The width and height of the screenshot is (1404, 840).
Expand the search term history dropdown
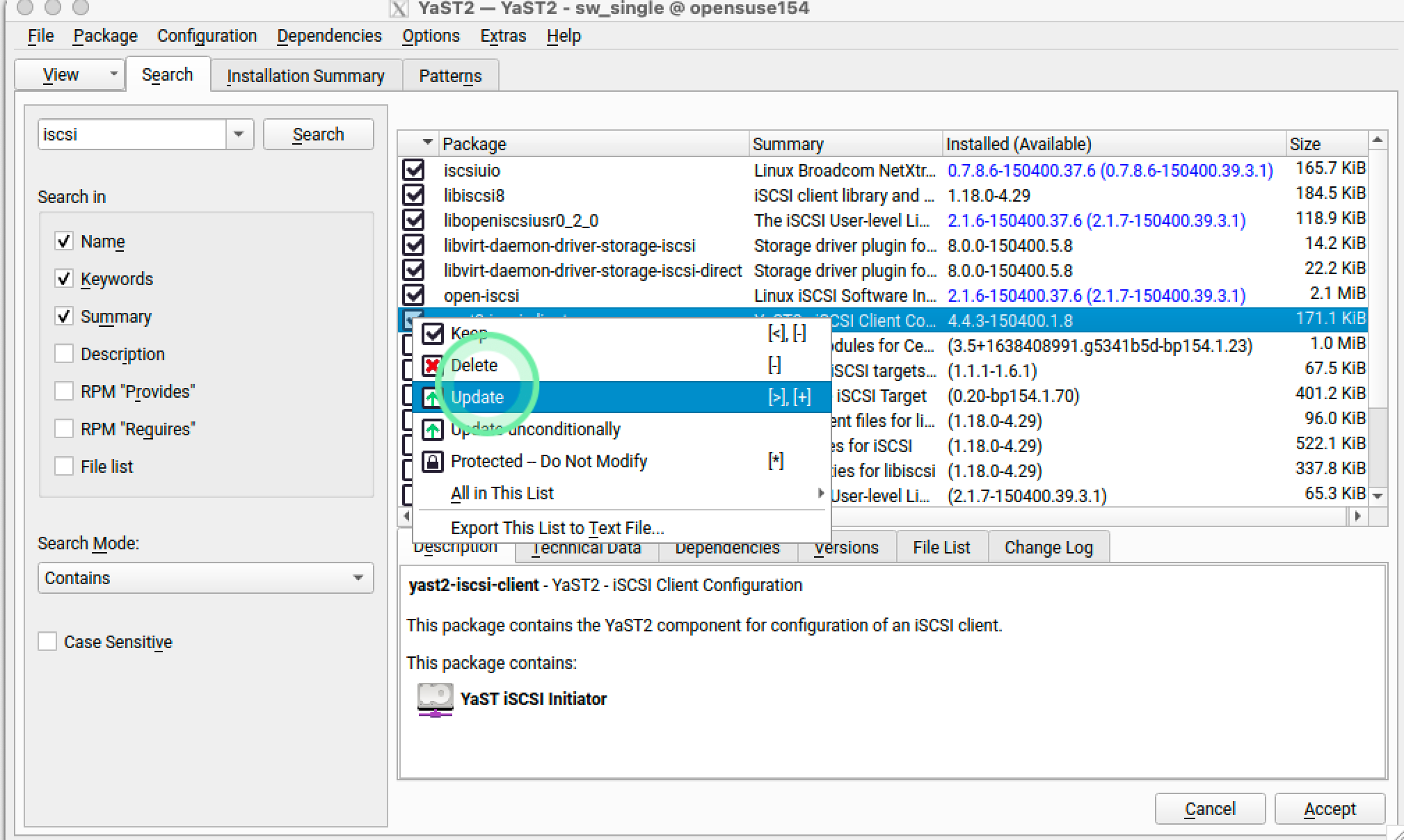[x=239, y=134]
